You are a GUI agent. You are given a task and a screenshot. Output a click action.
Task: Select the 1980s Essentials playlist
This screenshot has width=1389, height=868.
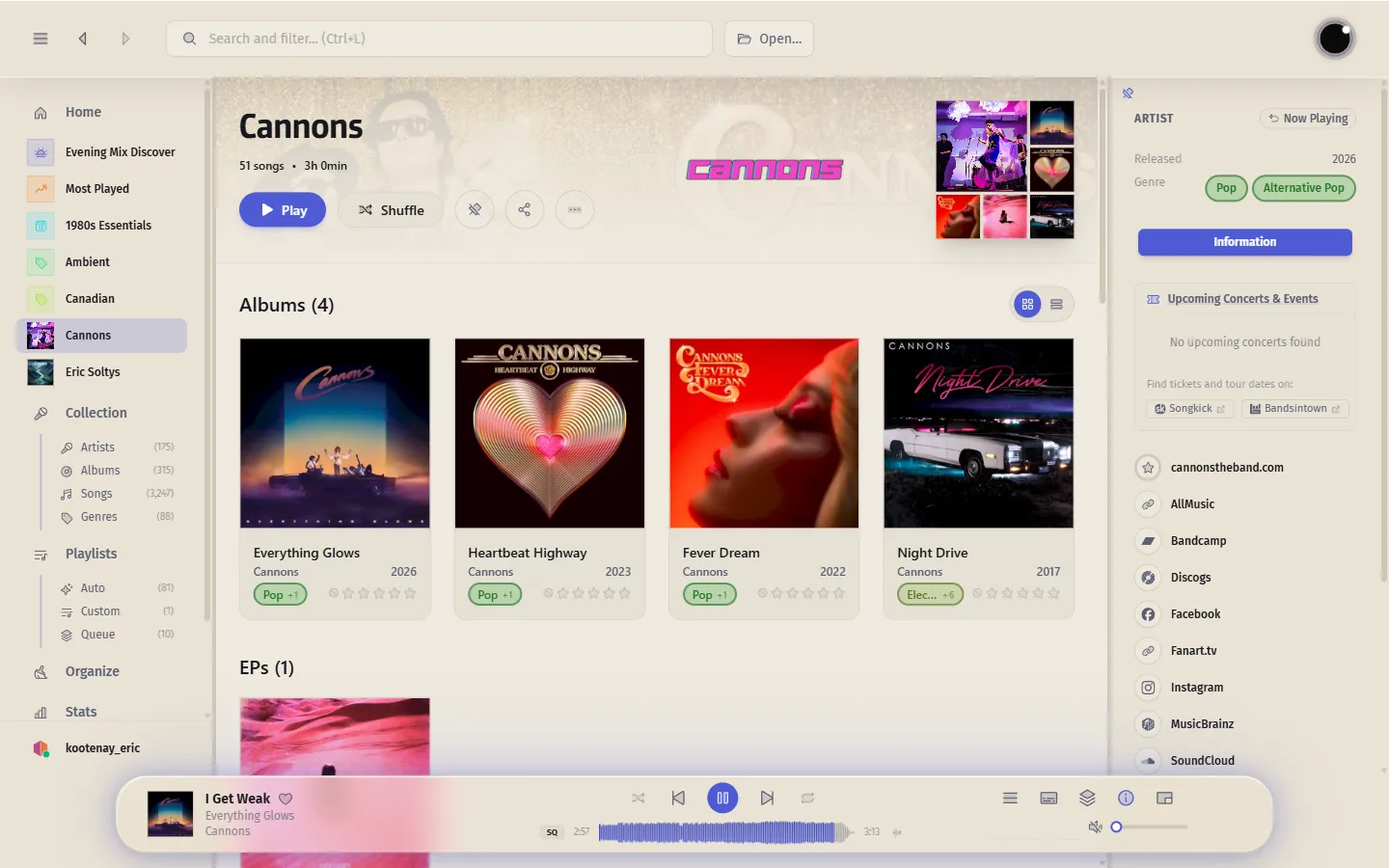(108, 226)
